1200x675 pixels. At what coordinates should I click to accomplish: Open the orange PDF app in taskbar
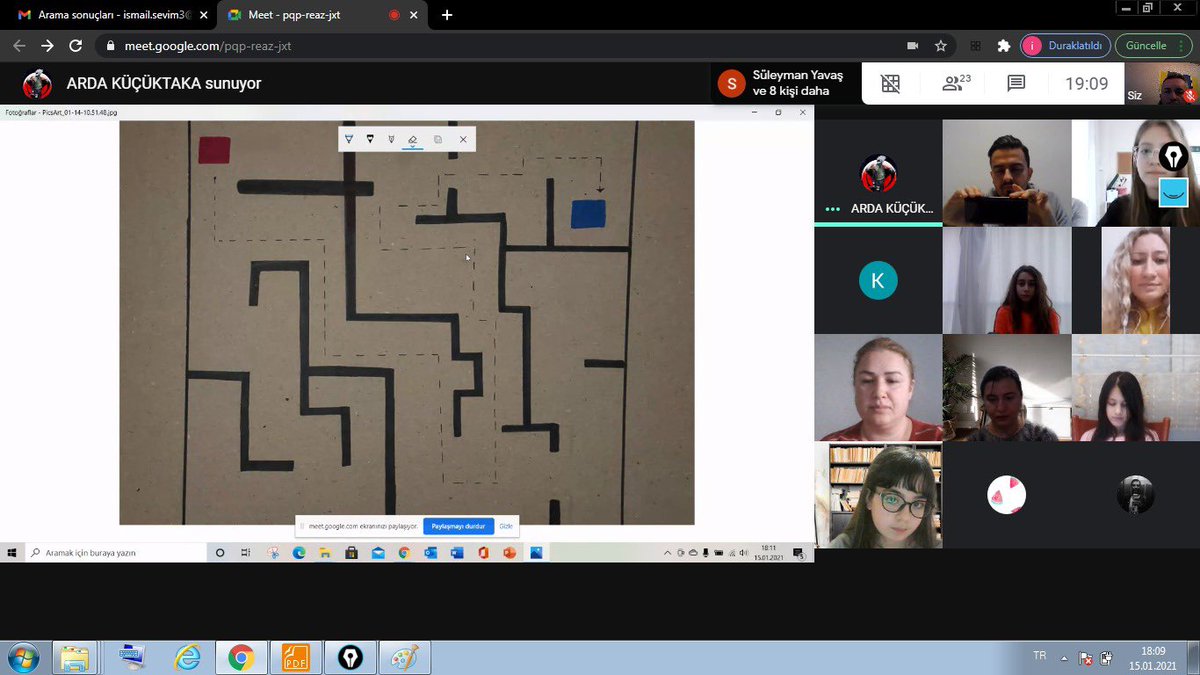(x=296, y=658)
